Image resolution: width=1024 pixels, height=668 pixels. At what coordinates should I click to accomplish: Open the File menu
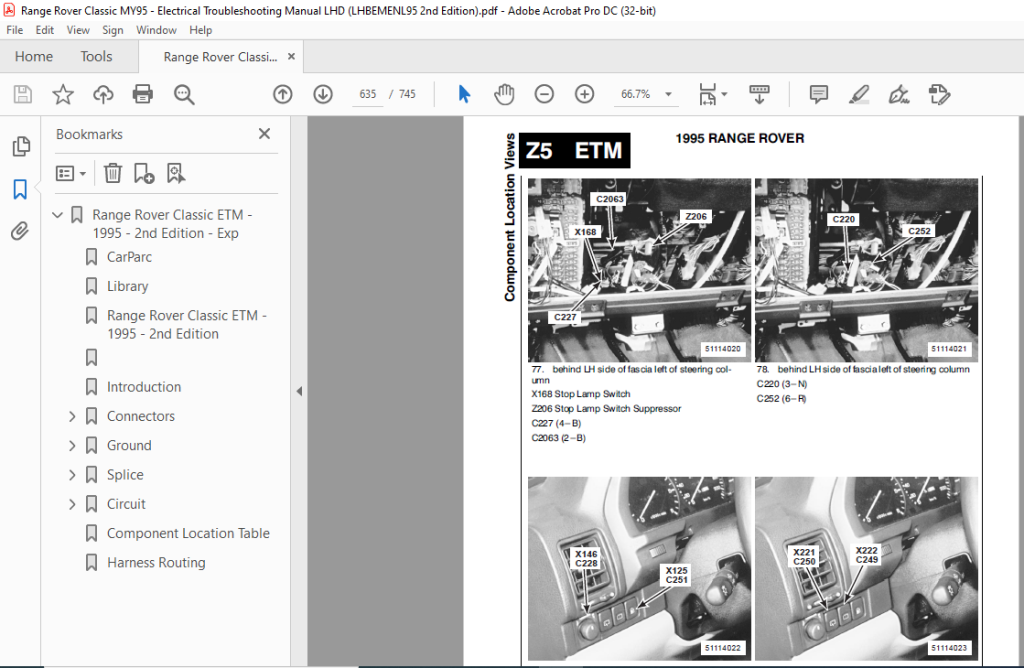pyautogui.click(x=14, y=30)
